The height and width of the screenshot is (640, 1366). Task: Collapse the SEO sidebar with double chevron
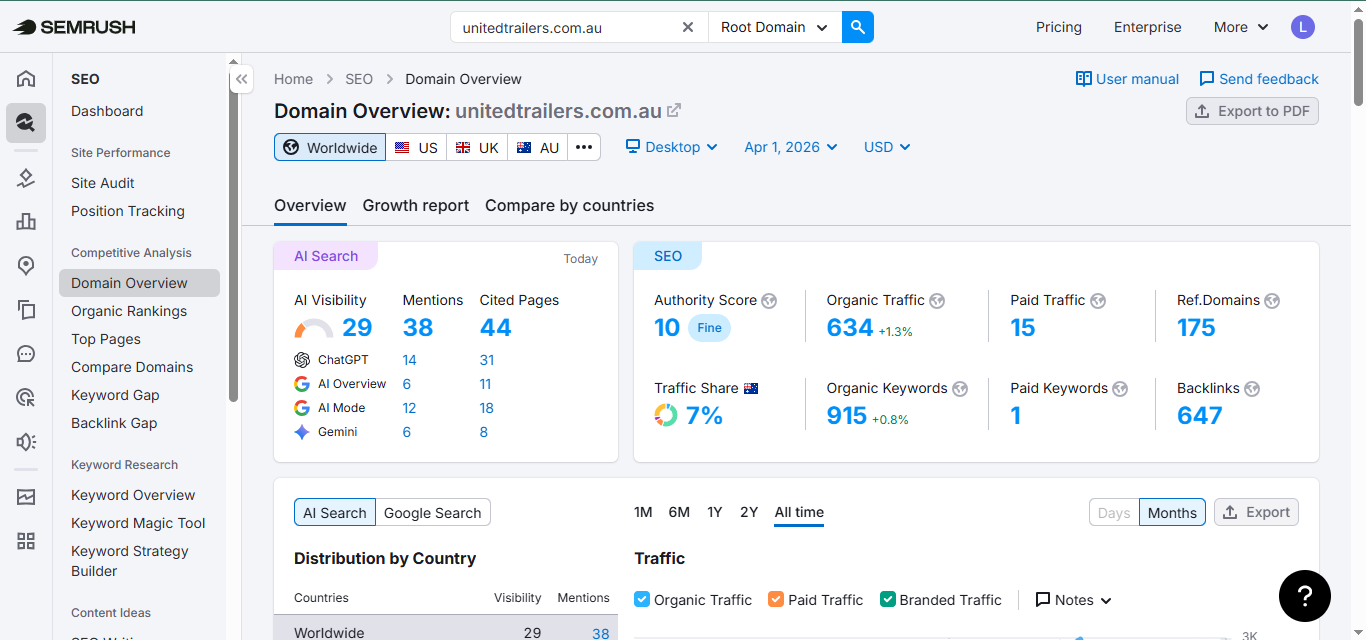(242, 79)
